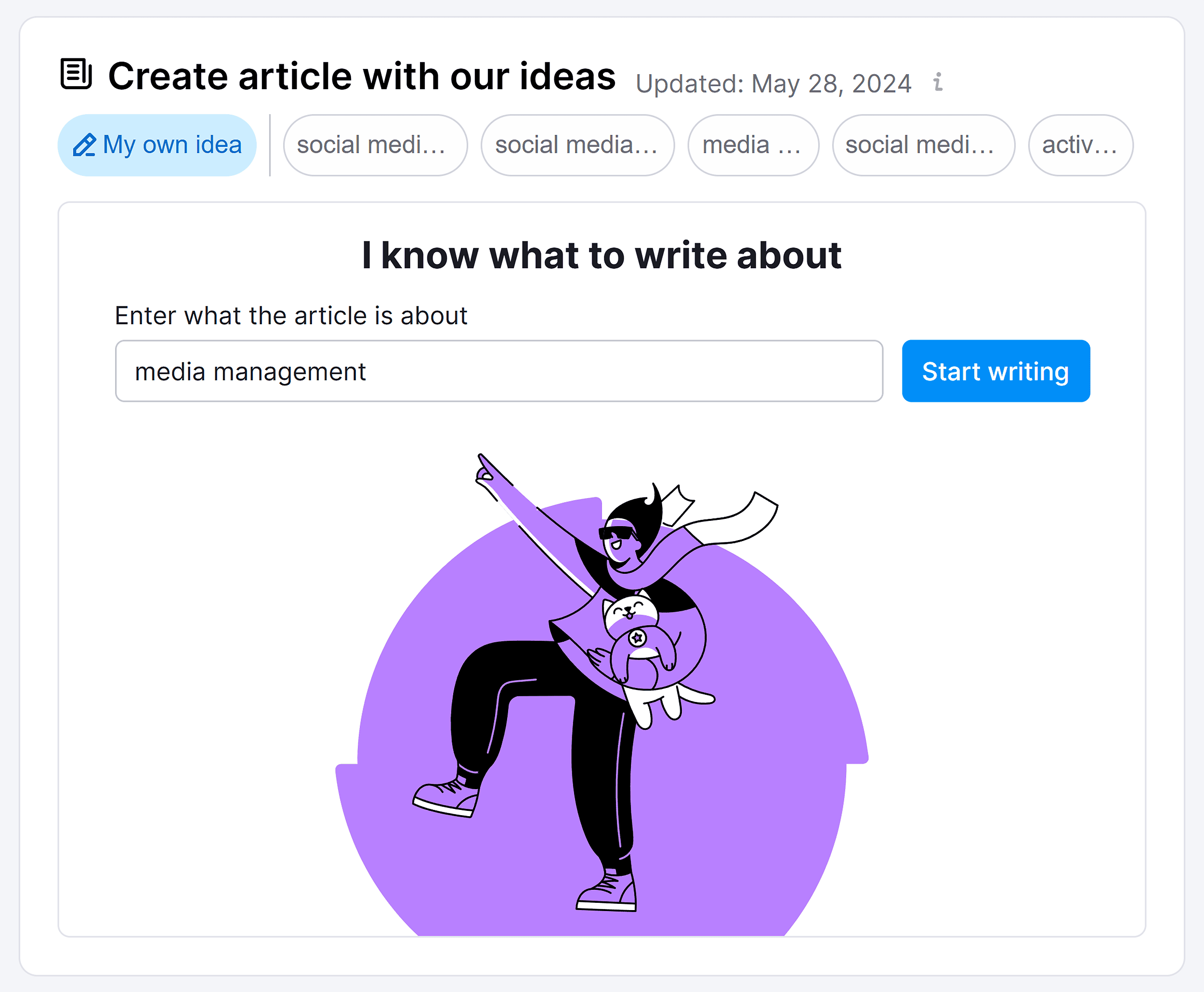This screenshot has height=992, width=1204.
Task: Click the "I know what to write about" heading
Action: (x=602, y=255)
